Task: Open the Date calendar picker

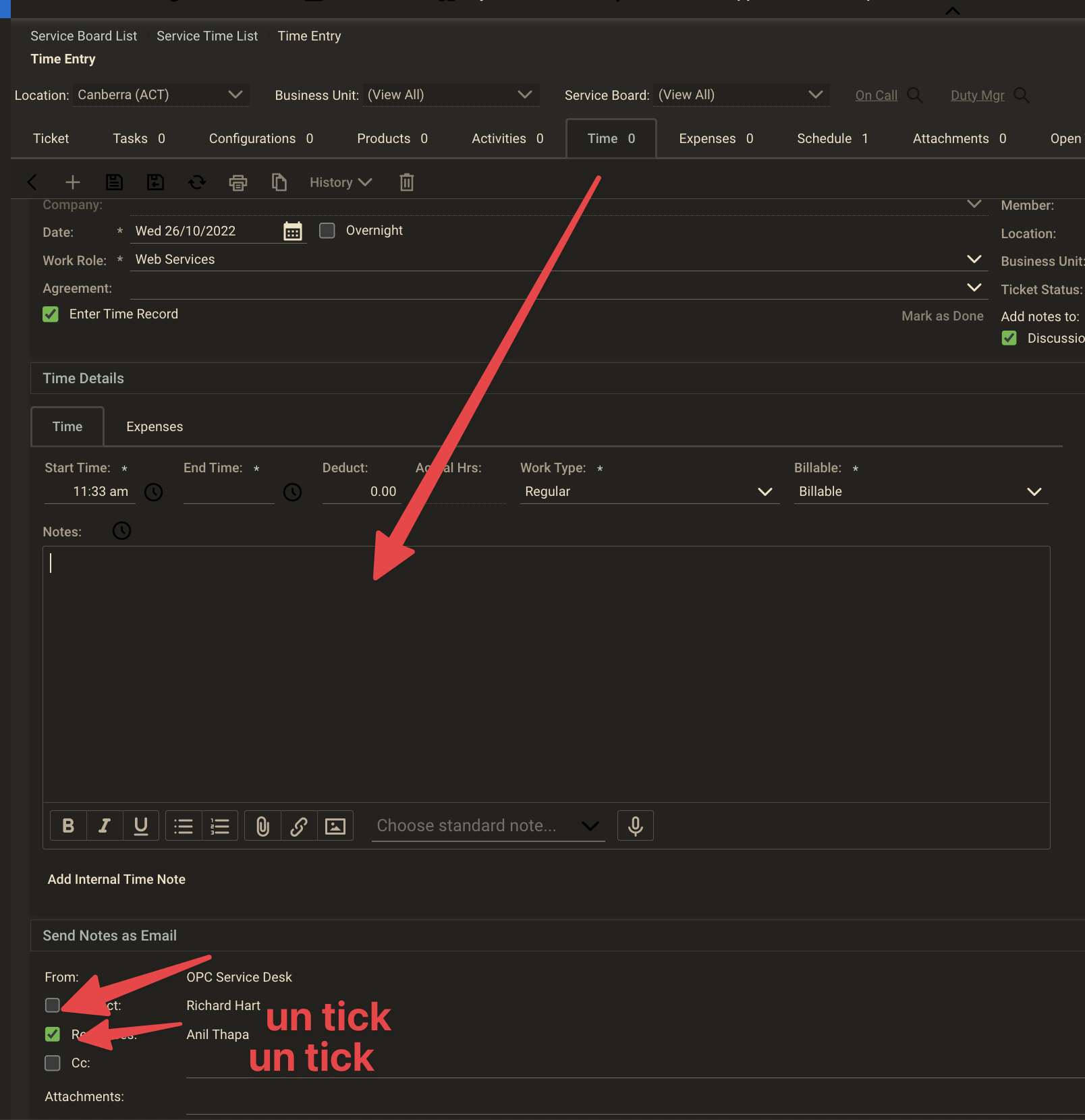Action: click(x=293, y=231)
